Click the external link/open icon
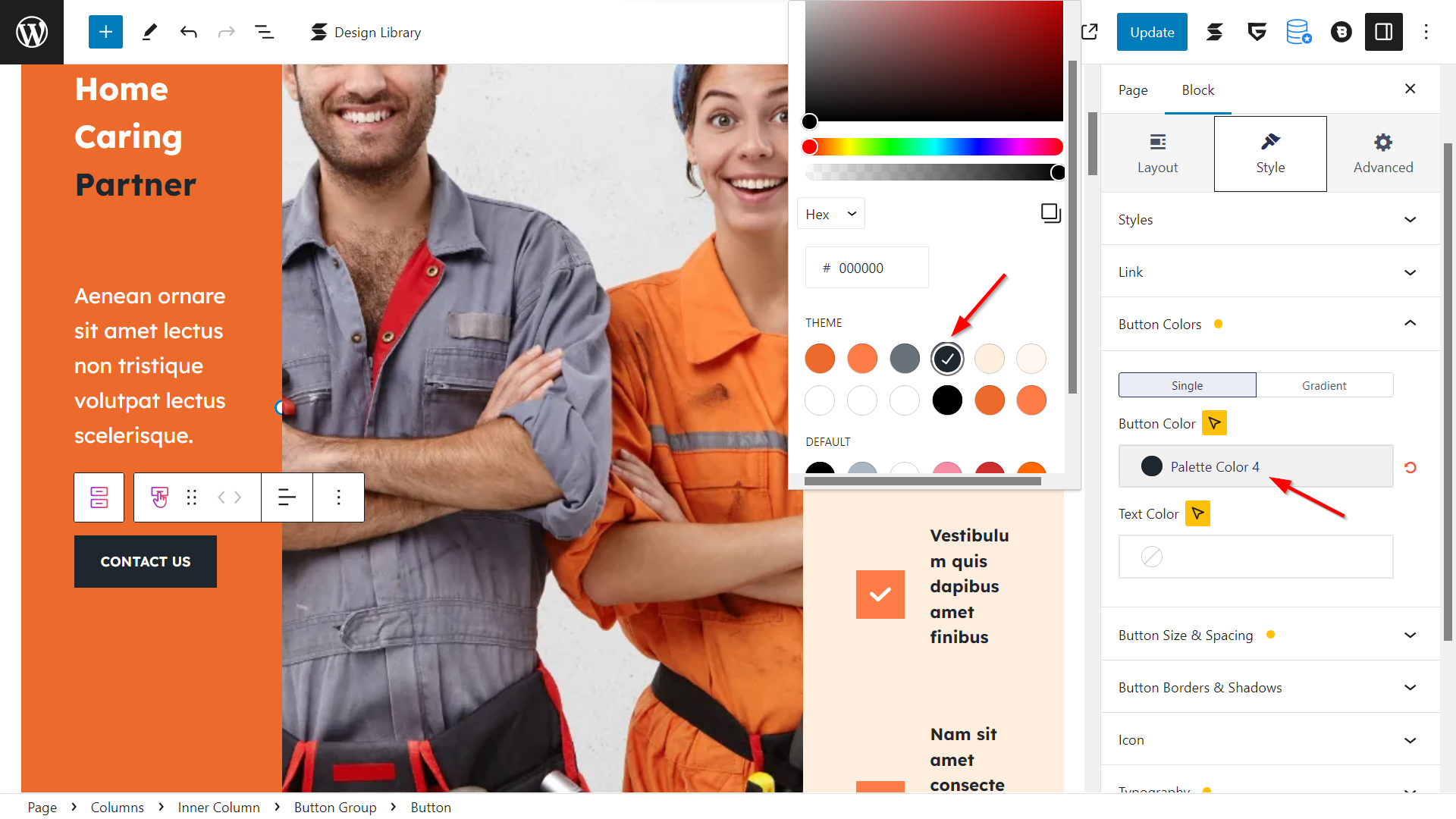This screenshot has width=1456, height=819. point(1090,31)
